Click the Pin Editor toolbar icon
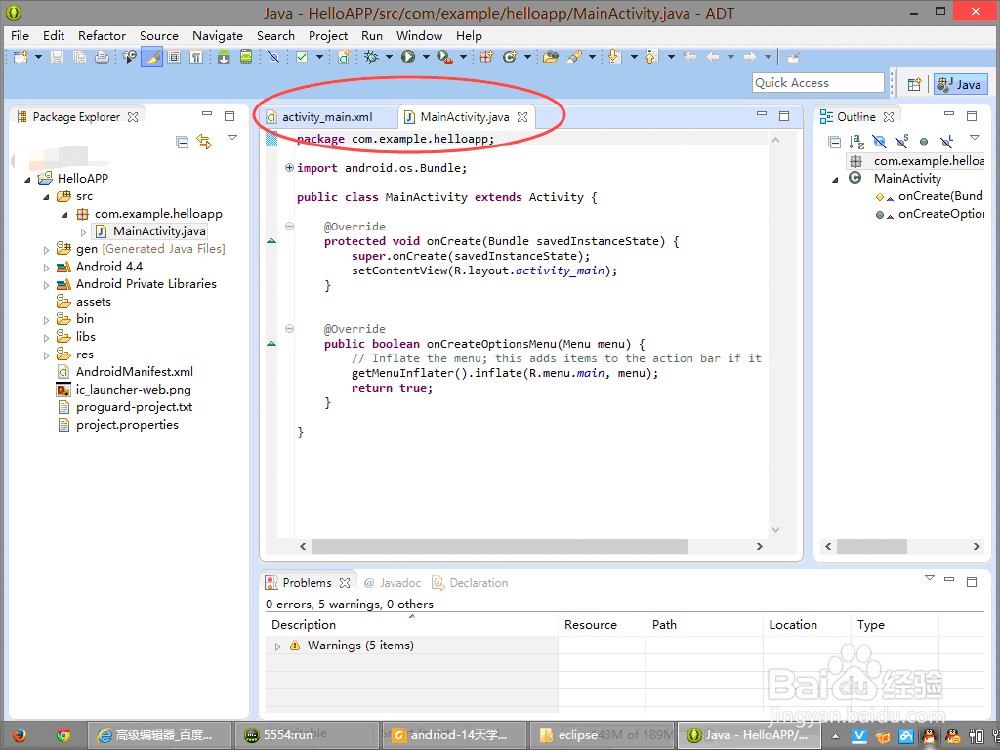This screenshot has width=1000, height=750. (x=793, y=57)
